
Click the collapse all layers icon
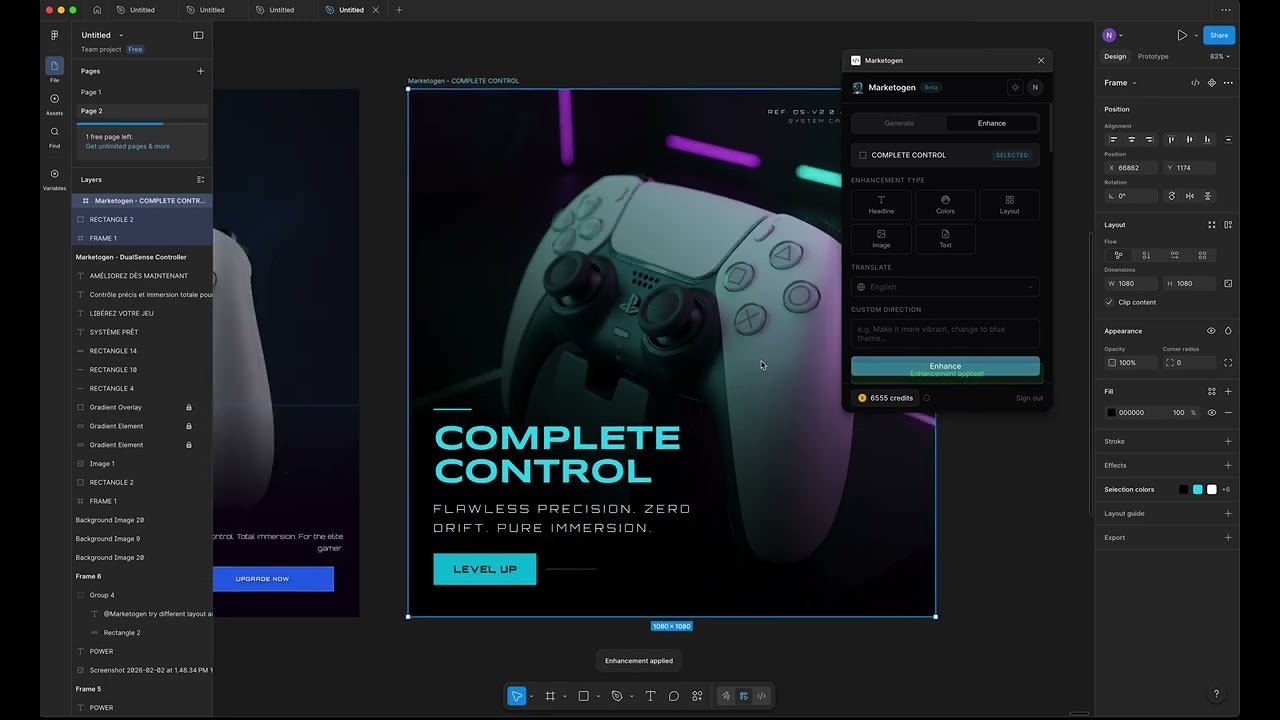(x=200, y=180)
